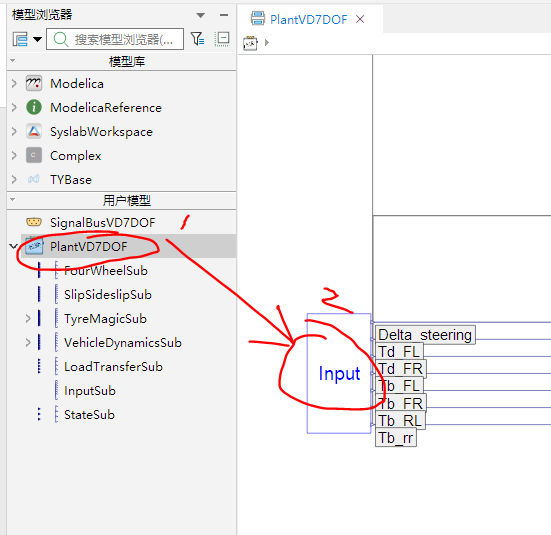Select the TyreMagicSub component
551x535 pixels.
click(x=105, y=319)
